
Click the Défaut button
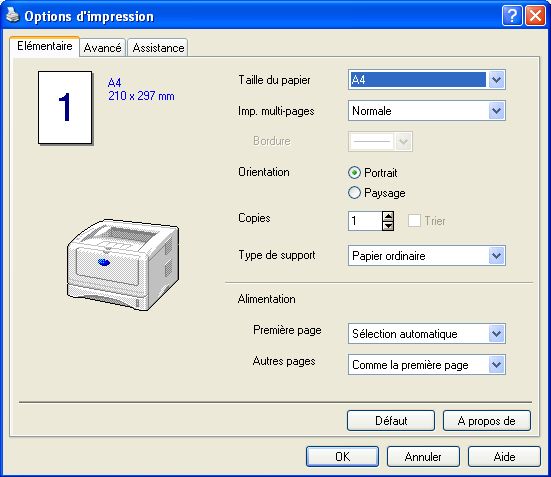pyautogui.click(x=391, y=420)
